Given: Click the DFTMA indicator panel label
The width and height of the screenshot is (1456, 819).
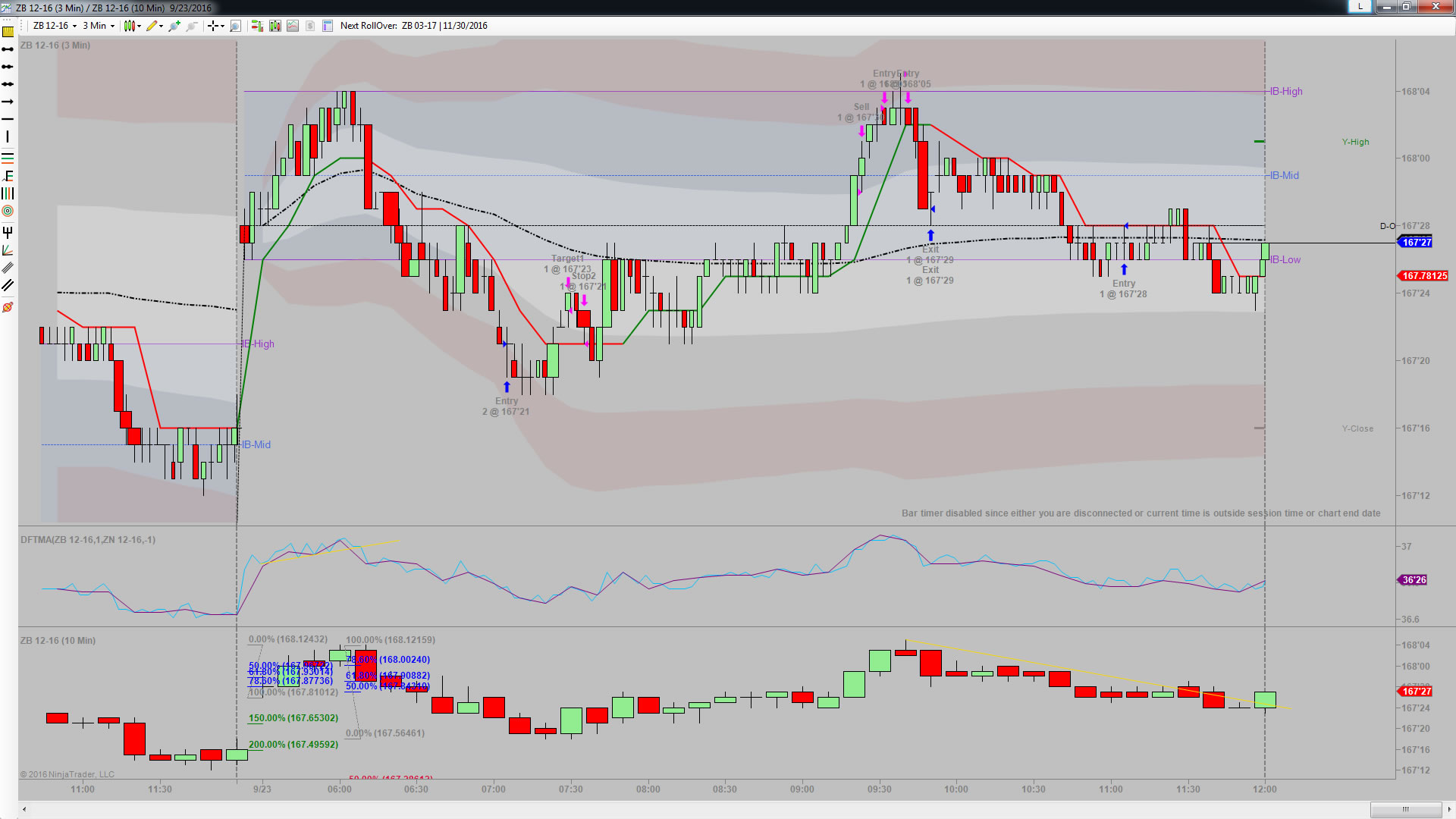Looking at the screenshot, I should [x=88, y=540].
